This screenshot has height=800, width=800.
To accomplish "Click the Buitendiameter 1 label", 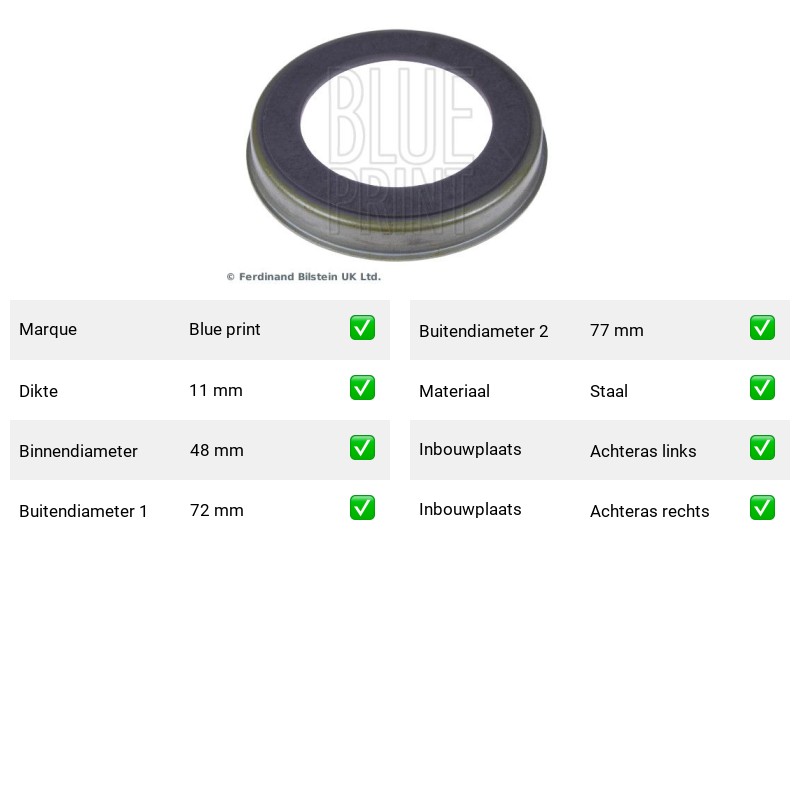I will [83, 511].
